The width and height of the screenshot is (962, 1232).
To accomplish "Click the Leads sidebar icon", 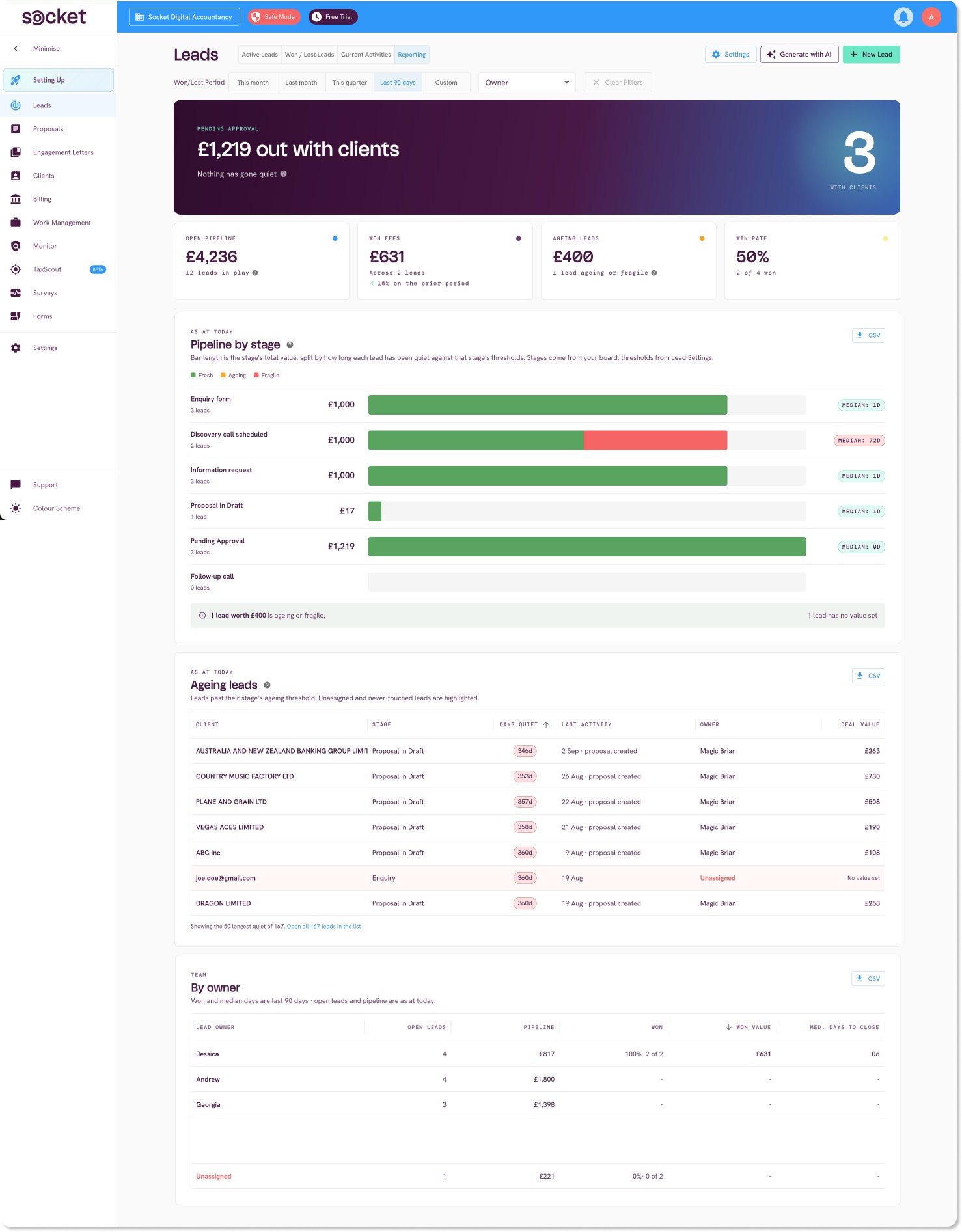I will click(16, 105).
